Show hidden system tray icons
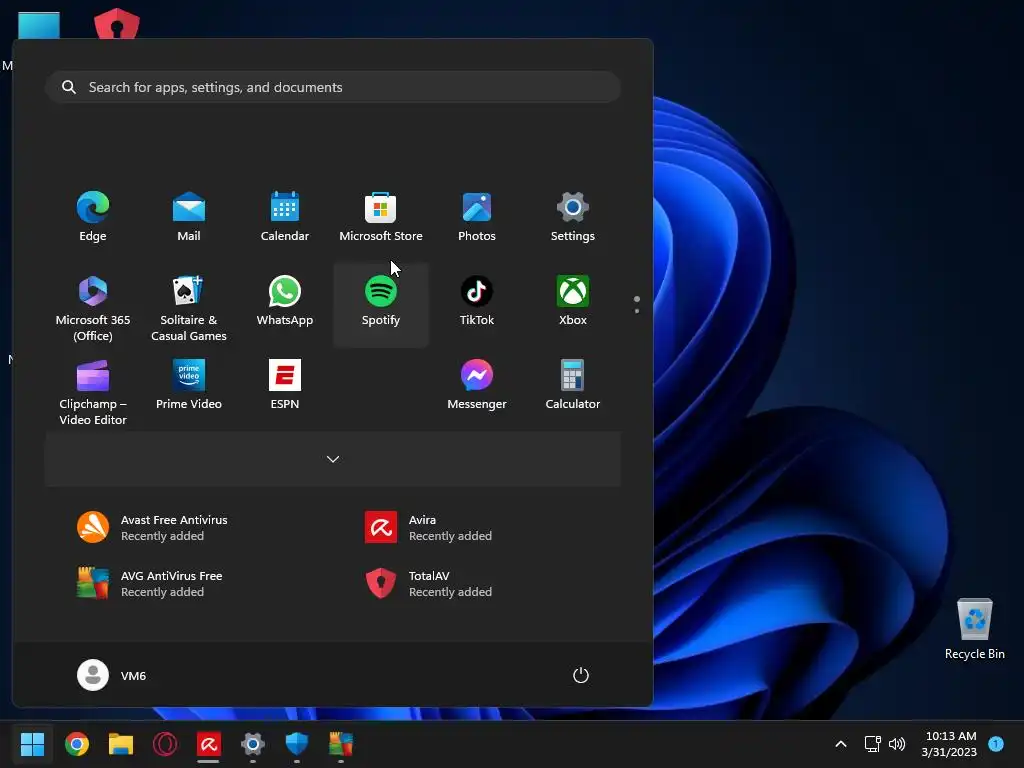 tap(841, 744)
